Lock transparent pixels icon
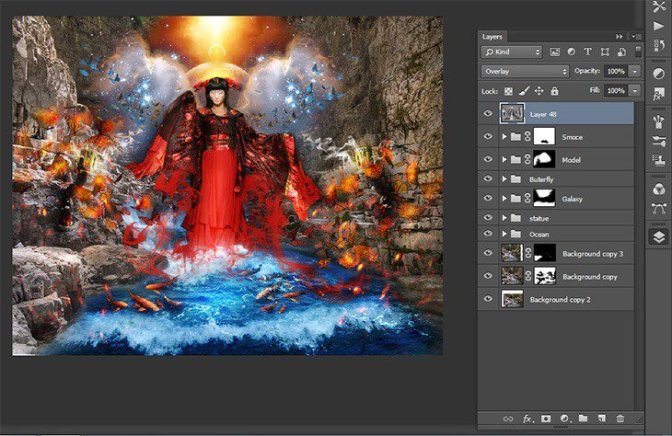Screen dimensions: 672x436 [508, 91]
